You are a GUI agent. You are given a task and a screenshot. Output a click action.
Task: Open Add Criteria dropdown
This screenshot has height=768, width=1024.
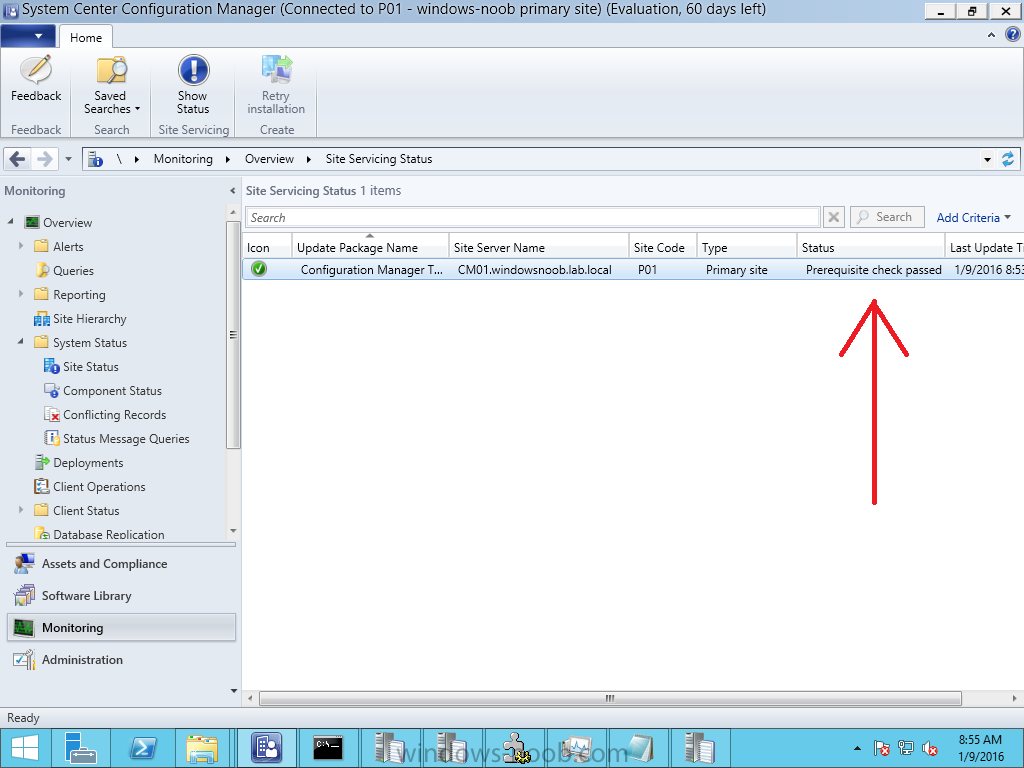[x=973, y=217]
